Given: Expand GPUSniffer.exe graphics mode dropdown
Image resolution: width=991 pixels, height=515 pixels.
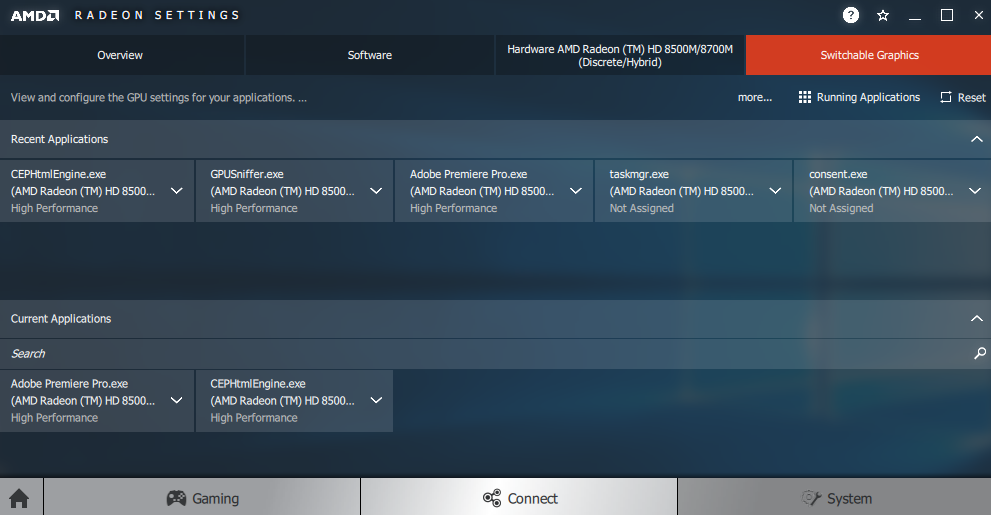Looking at the screenshot, I should (x=376, y=191).
